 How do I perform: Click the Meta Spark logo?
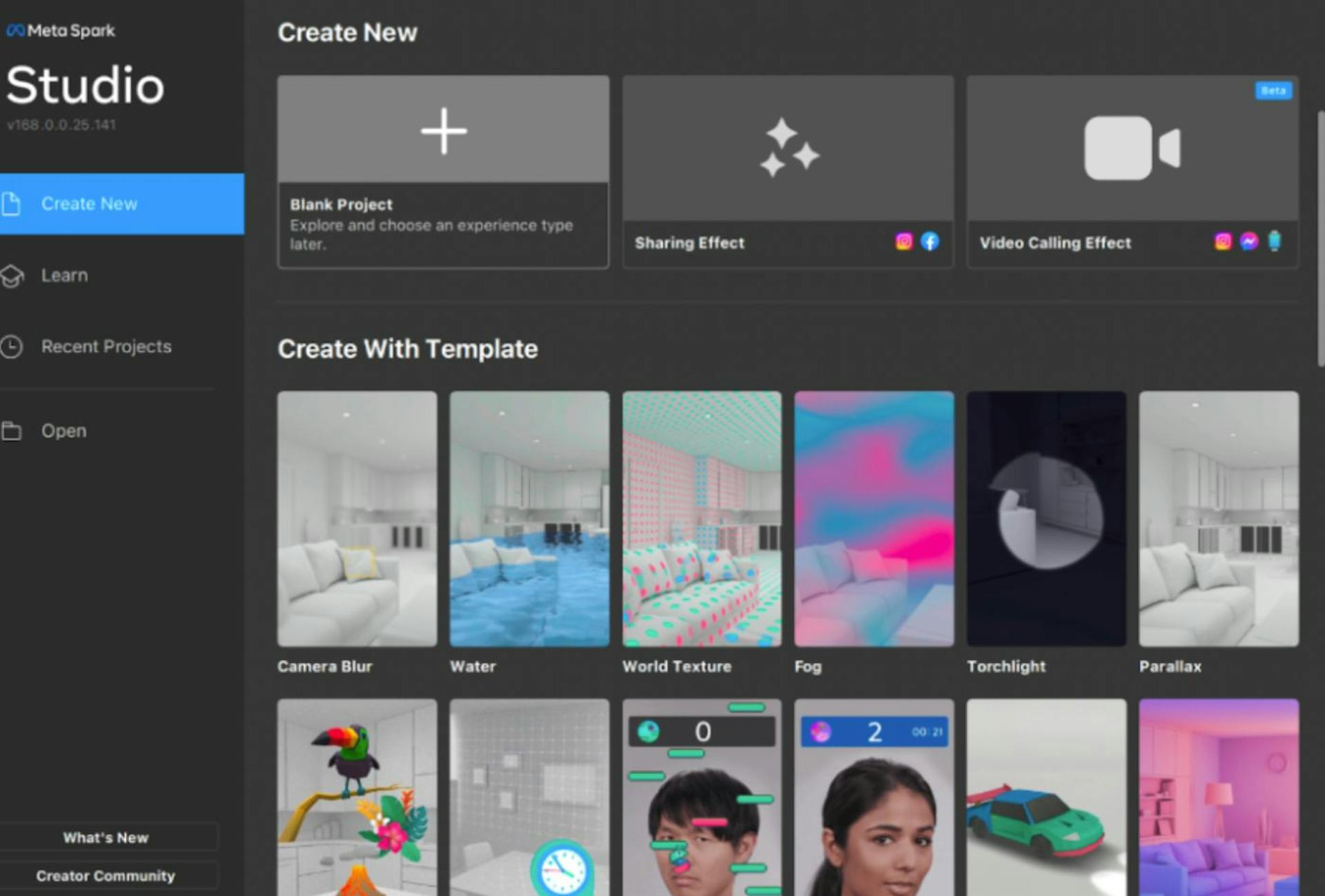tap(61, 30)
